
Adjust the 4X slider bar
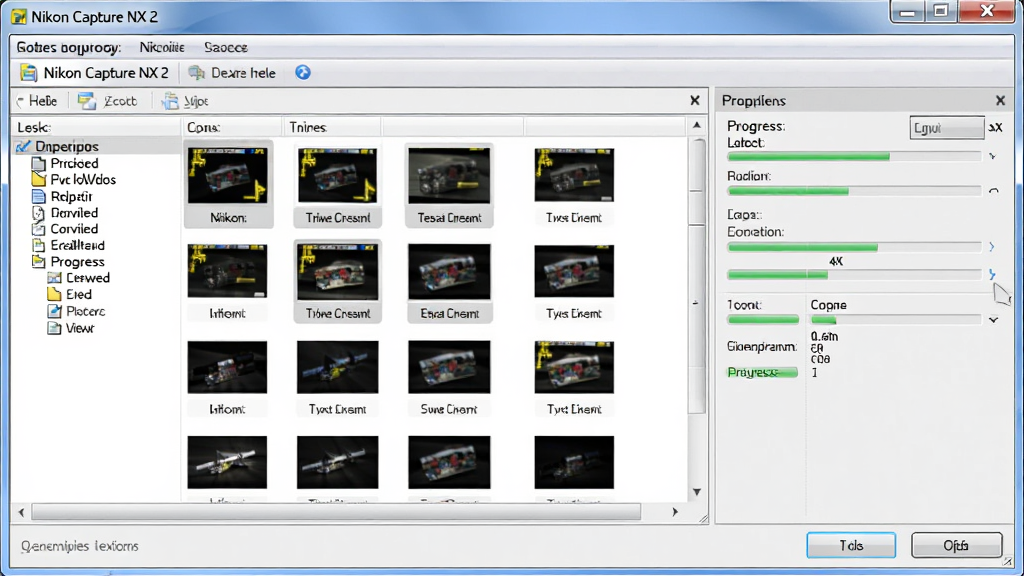pyautogui.click(x=854, y=275)
